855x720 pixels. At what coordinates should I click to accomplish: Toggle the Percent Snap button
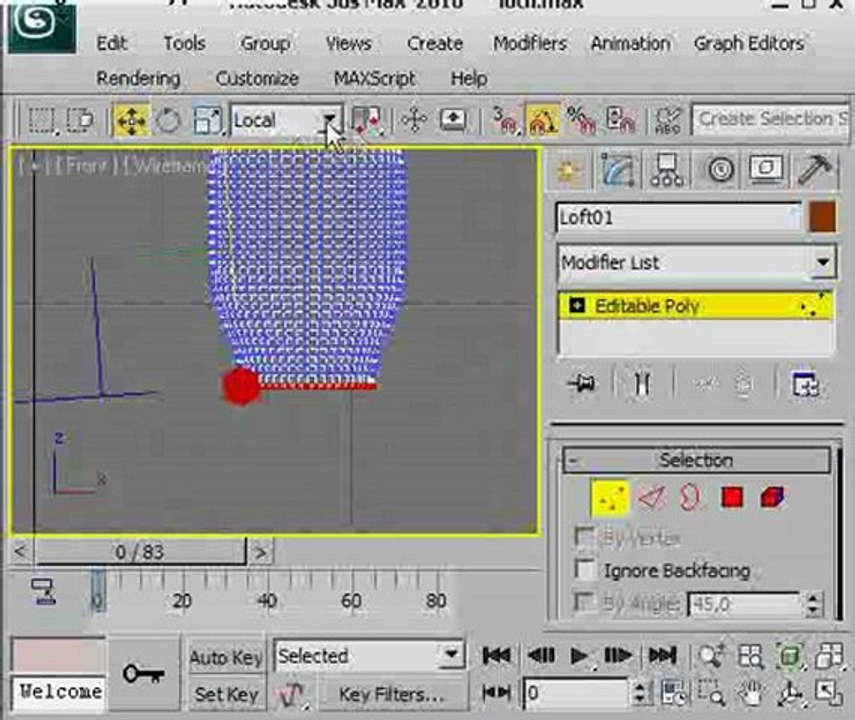581,121
